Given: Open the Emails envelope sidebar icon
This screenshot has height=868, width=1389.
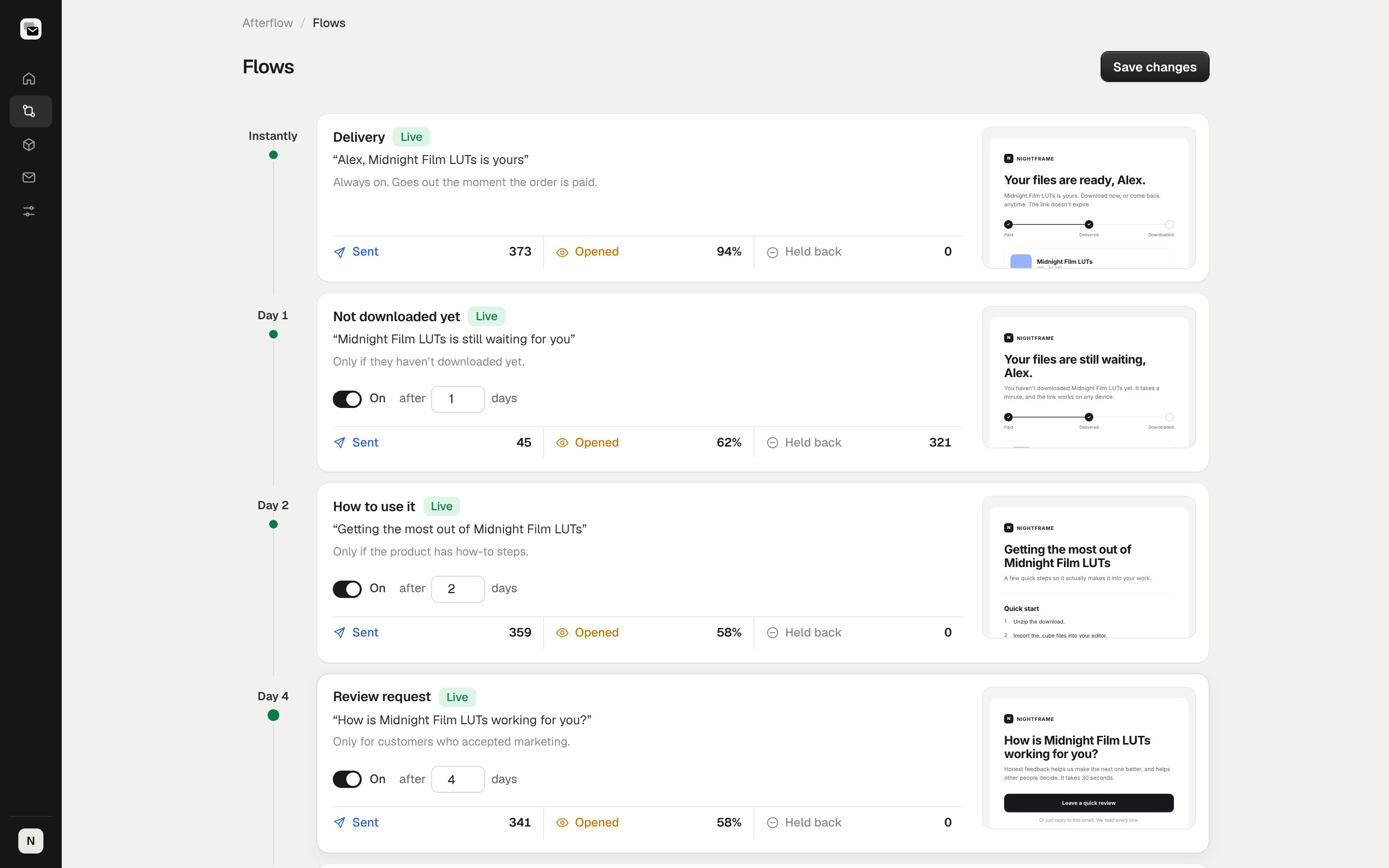Looking at the screenshot, I should coord(29,177).
